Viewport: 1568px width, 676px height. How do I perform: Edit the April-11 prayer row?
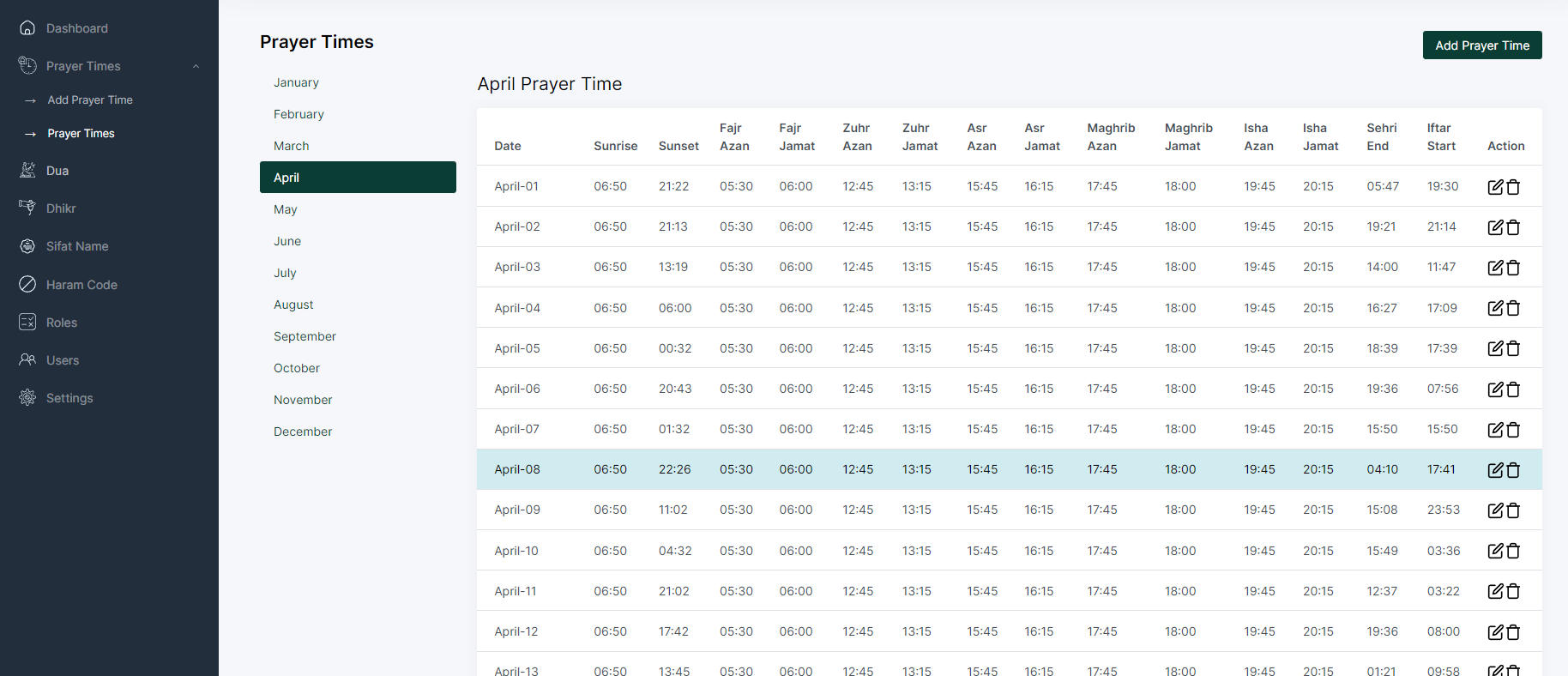pos(1495,591)
